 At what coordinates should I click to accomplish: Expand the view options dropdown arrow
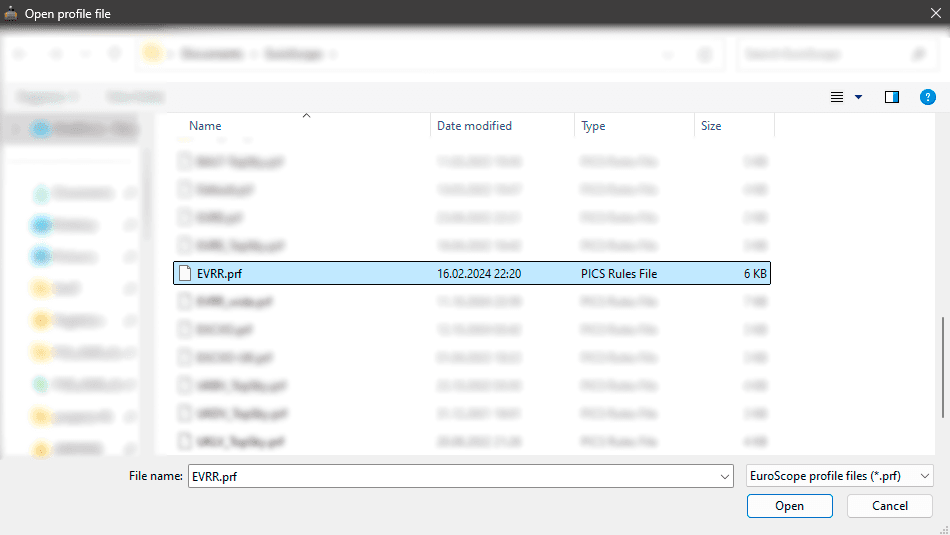coord(859,97)
